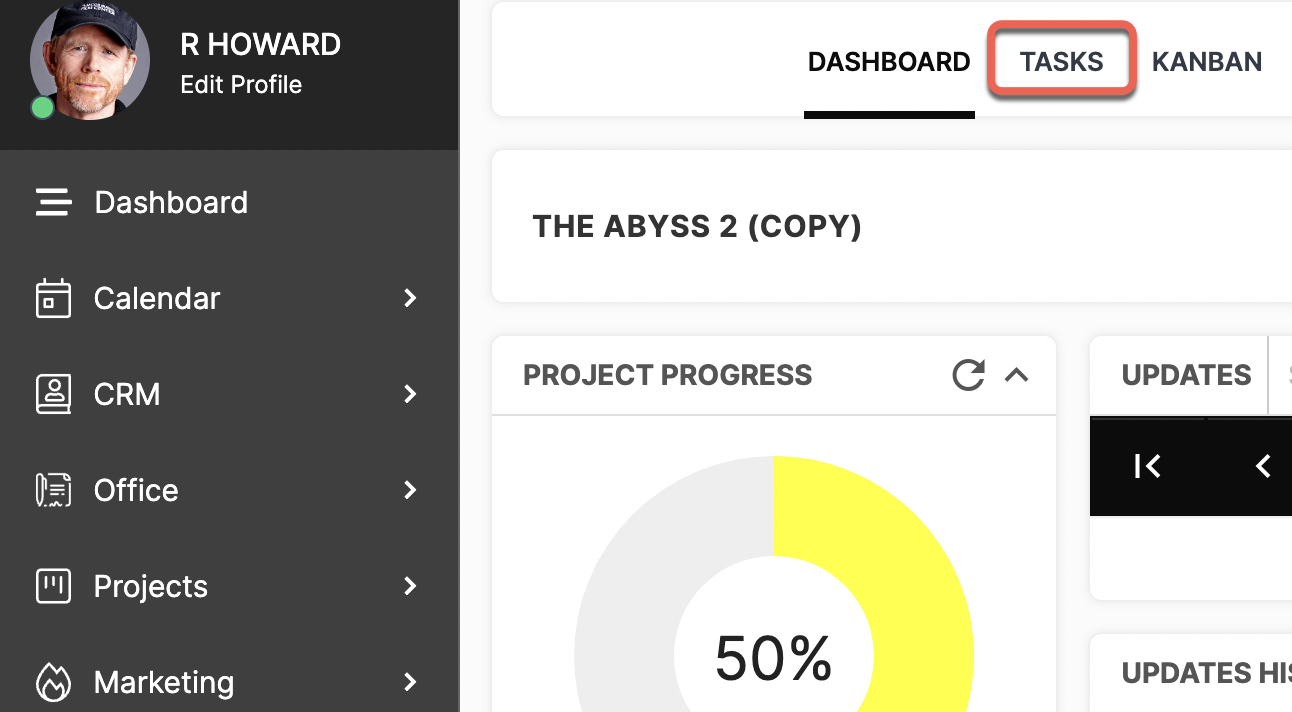Click the CRM contact book icon
The image size is (1292, 712).
click(54, 394)
